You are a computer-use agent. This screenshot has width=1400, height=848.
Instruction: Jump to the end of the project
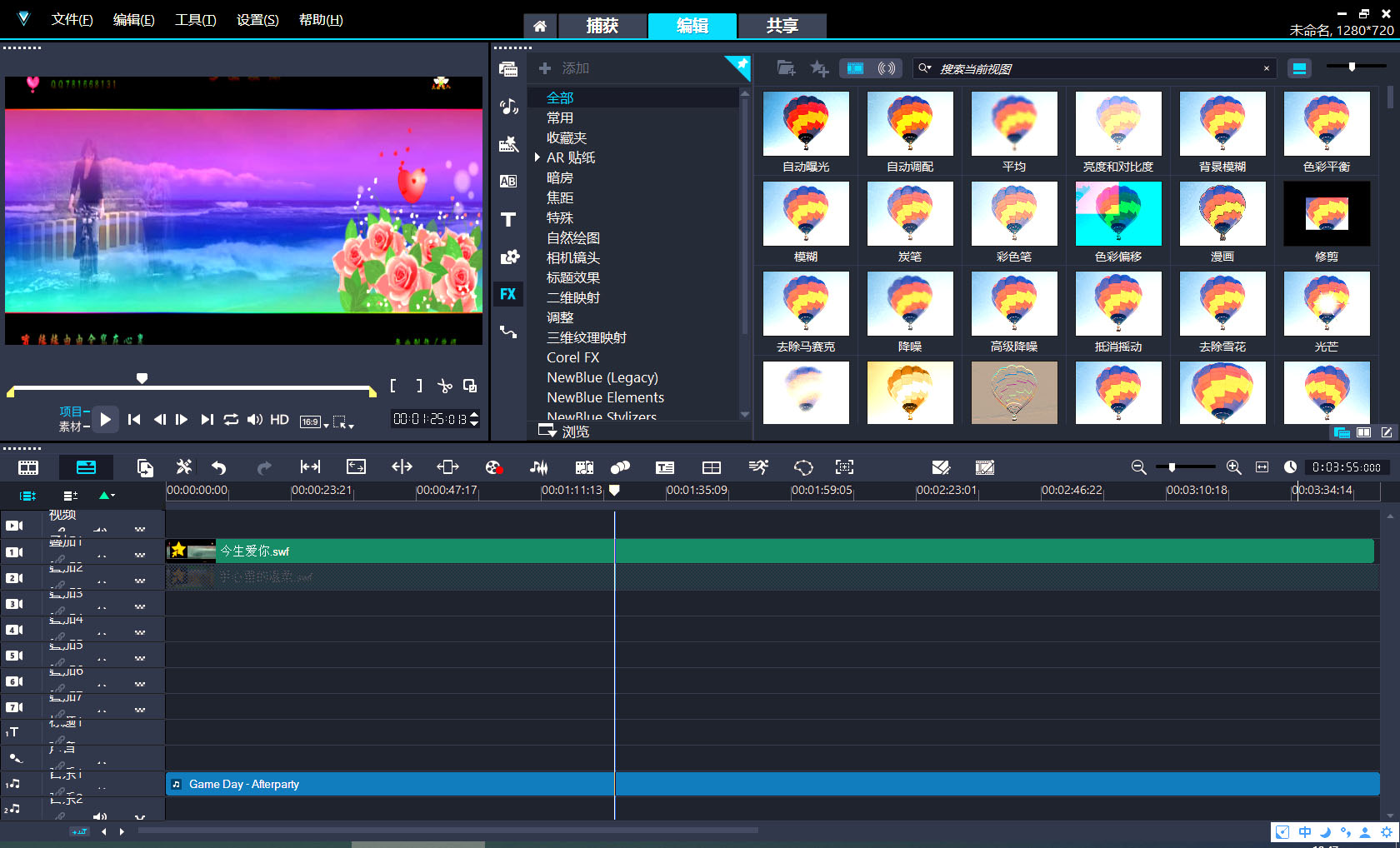[207, 420]
